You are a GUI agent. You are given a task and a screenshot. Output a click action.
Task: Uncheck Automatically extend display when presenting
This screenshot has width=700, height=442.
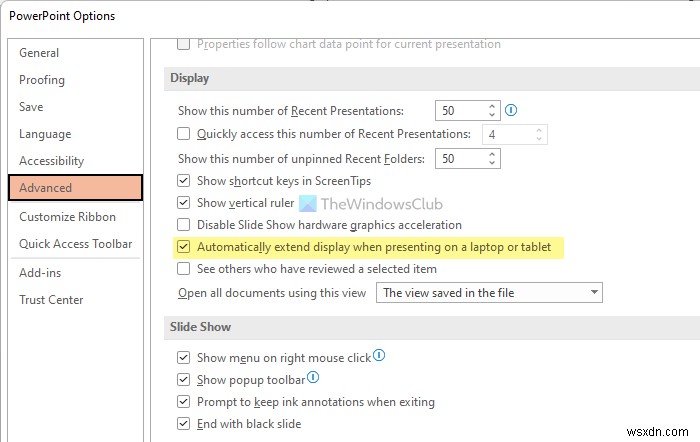click(x=184, y=247)
